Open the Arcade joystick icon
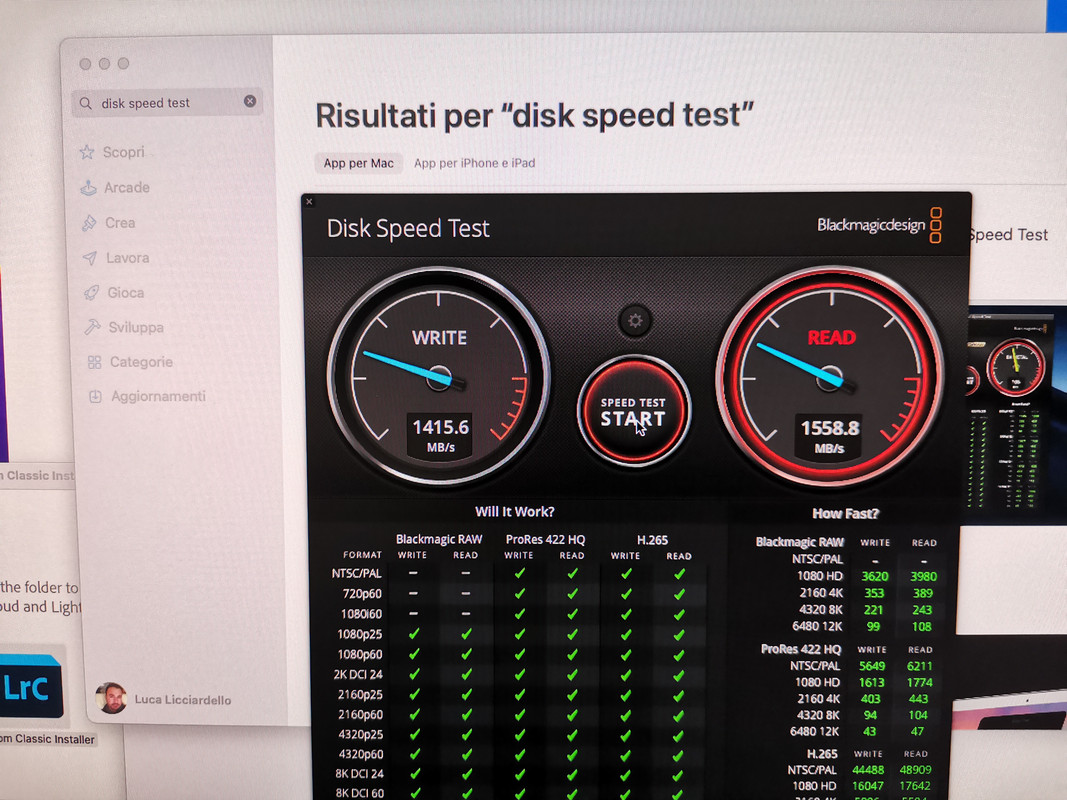Image resolution: width=1067 pixels, height=800 pixels. [x=88, y=188]
